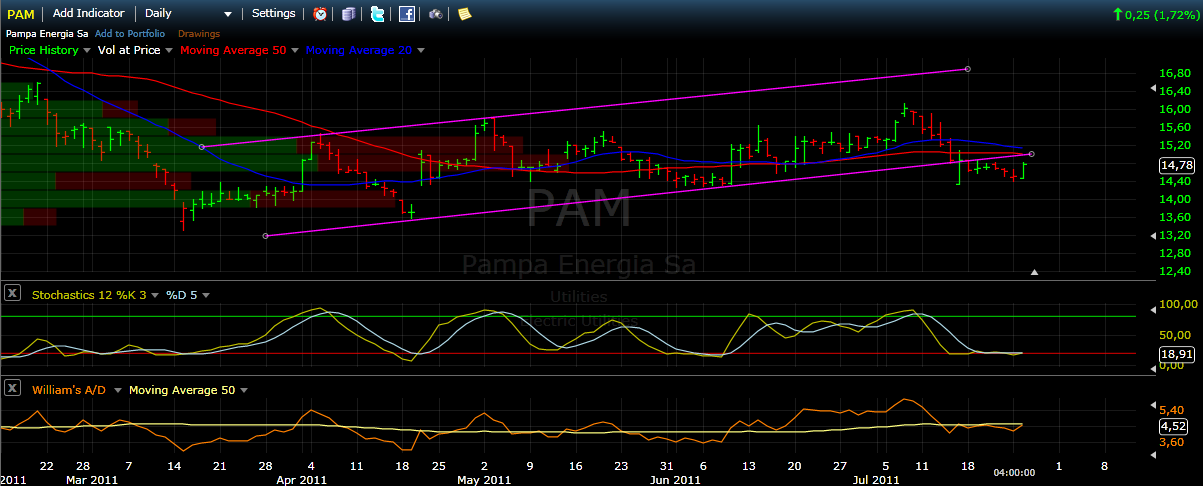Click the database stack icon in toolbar
Image resolution: width=1203 pixels, height=486 pixels.
(x=348, y=14)
